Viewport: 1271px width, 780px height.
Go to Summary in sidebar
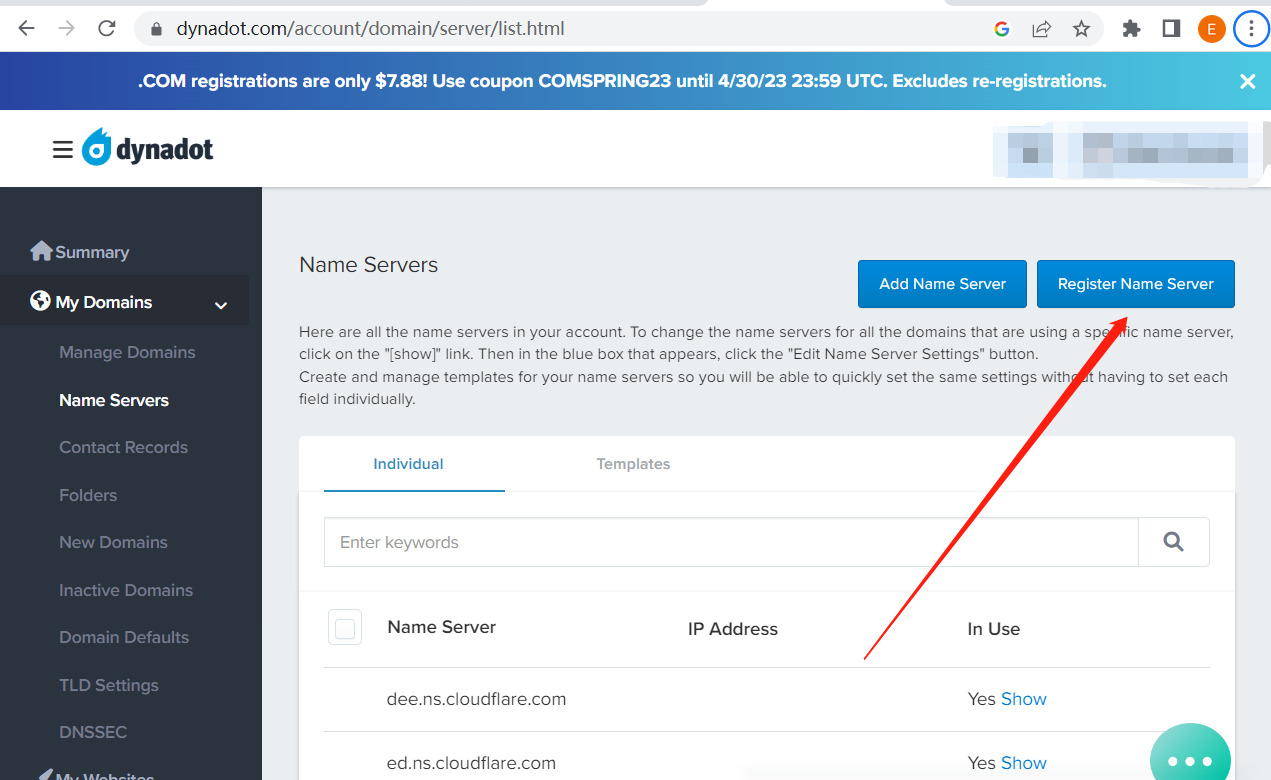point(91,252)
